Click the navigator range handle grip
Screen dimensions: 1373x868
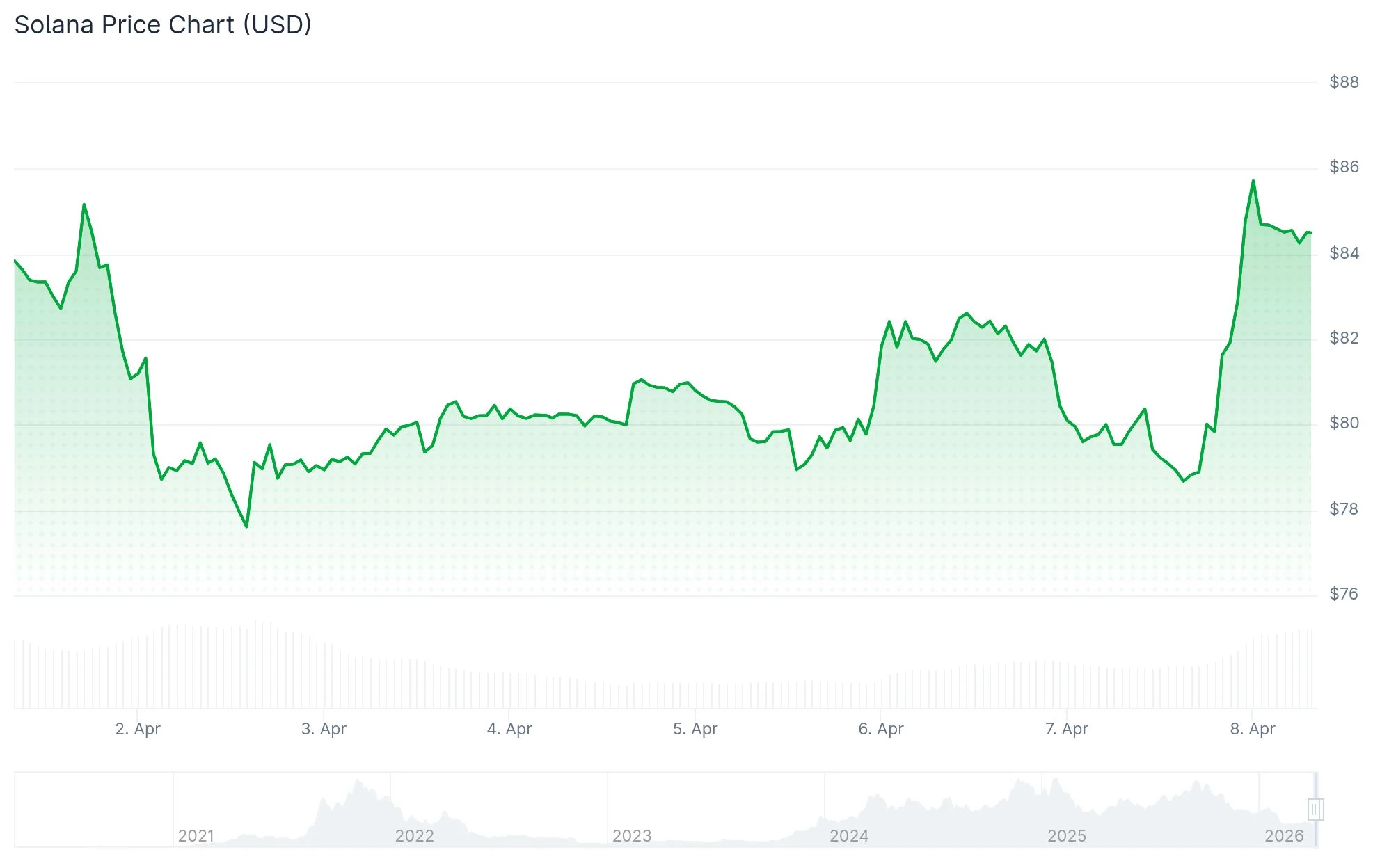point(1315,810)
